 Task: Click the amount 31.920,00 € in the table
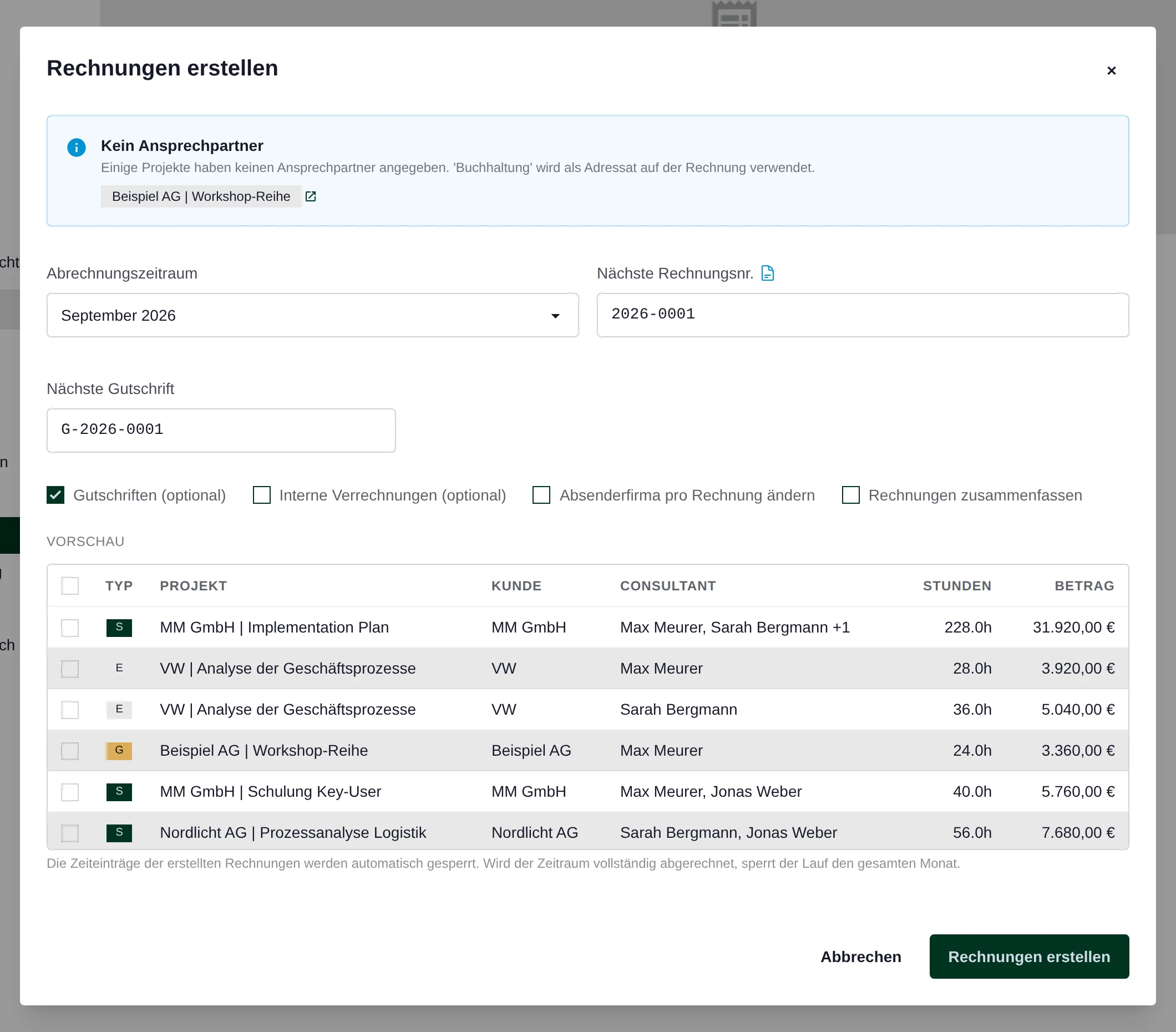pos(1073,628)
